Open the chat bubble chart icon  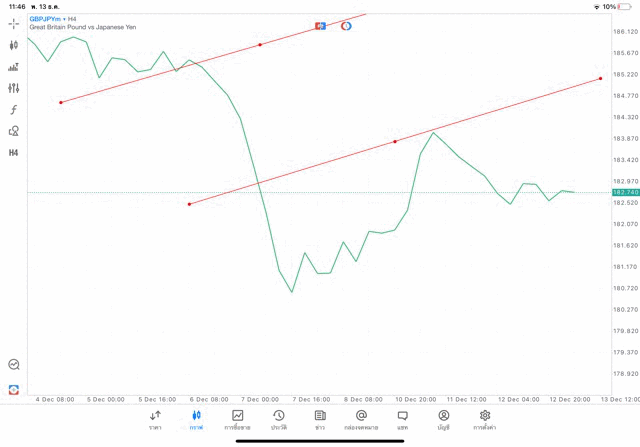point(14,365)
